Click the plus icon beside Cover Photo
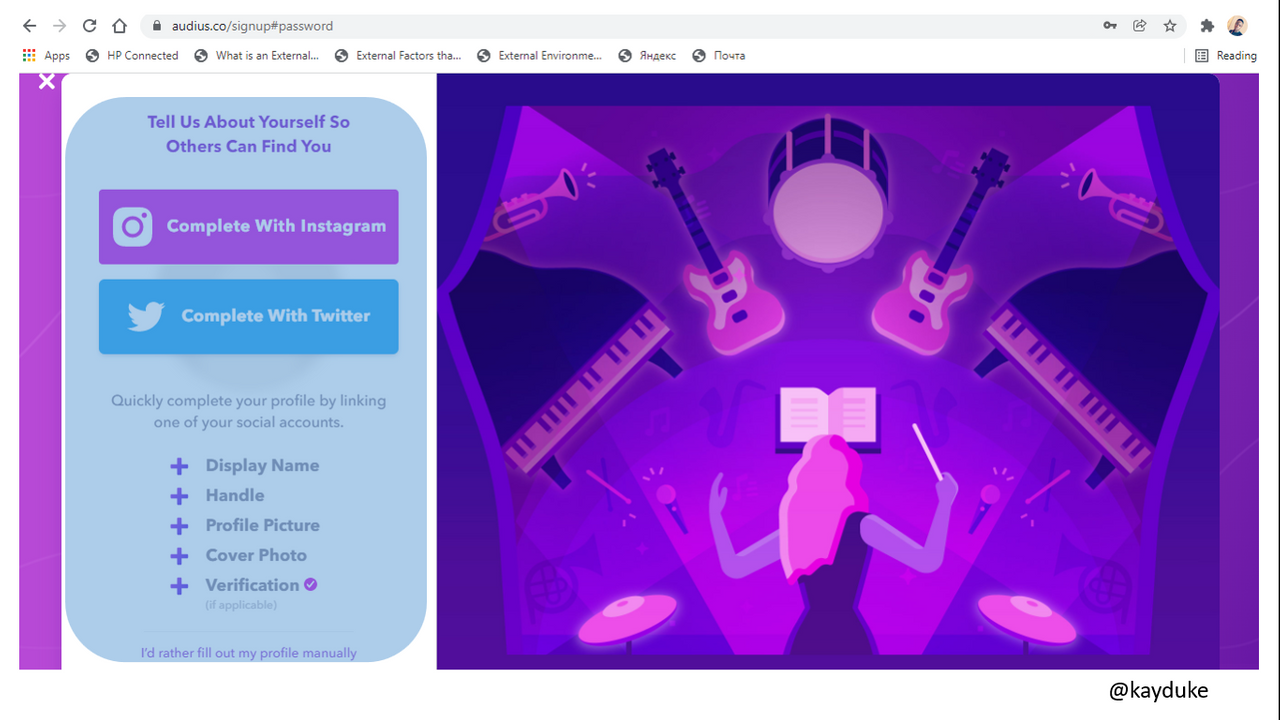Screen dimensions: 1280x720 [x=179, y=556]
